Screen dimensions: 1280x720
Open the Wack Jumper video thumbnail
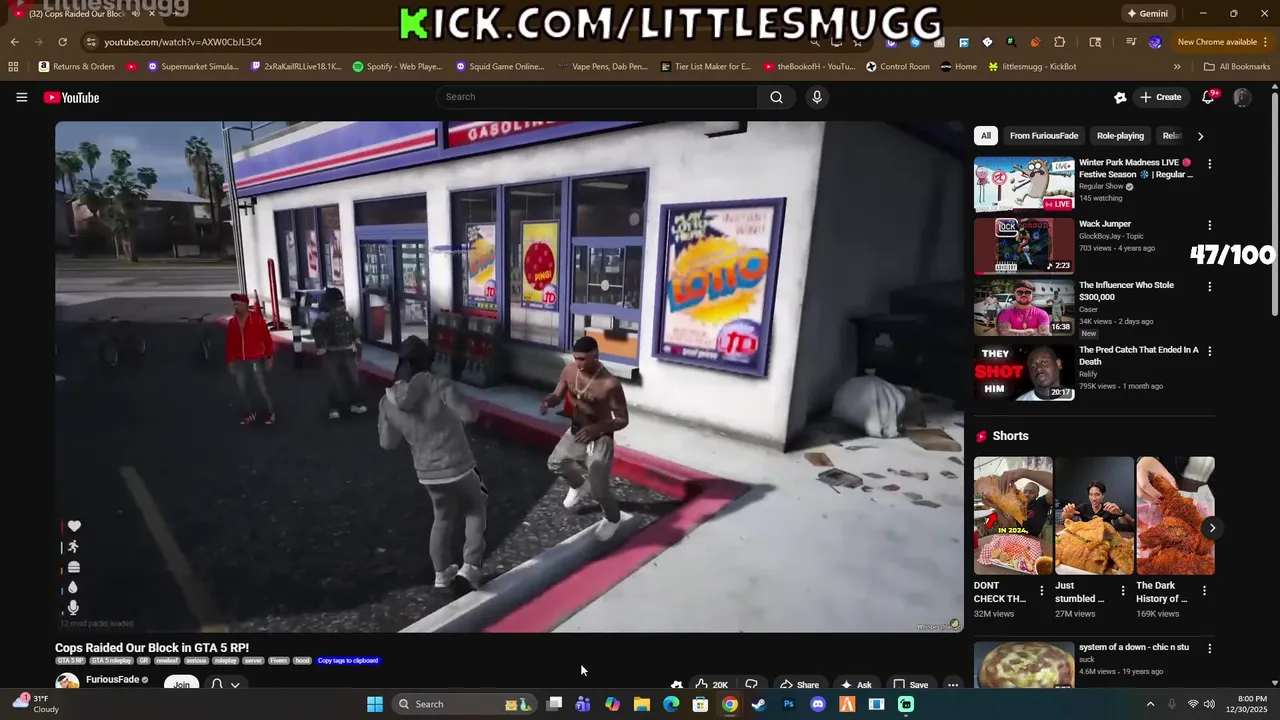coord(1024,246)
